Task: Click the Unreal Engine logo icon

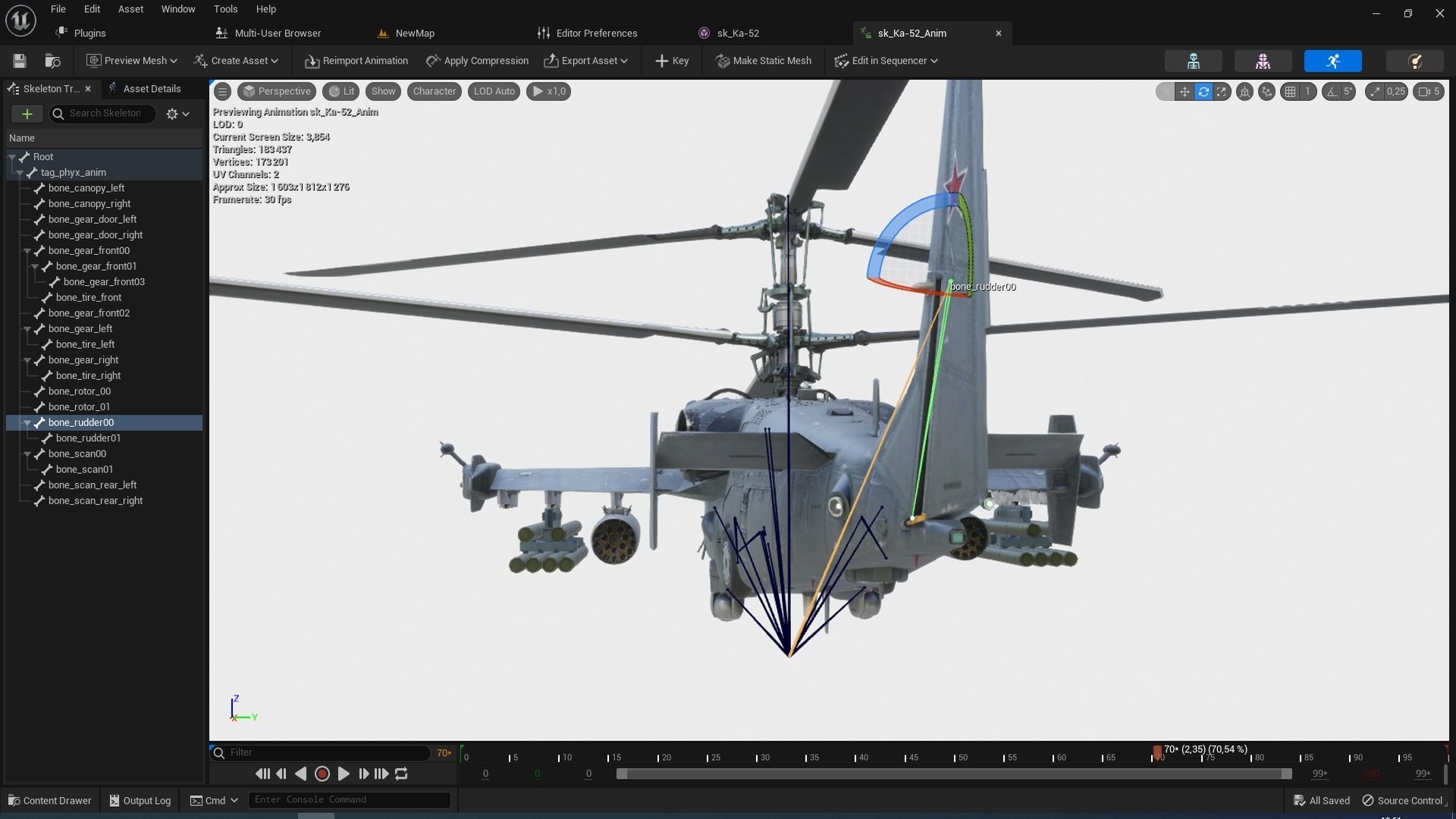Action: tap(20, 20)
